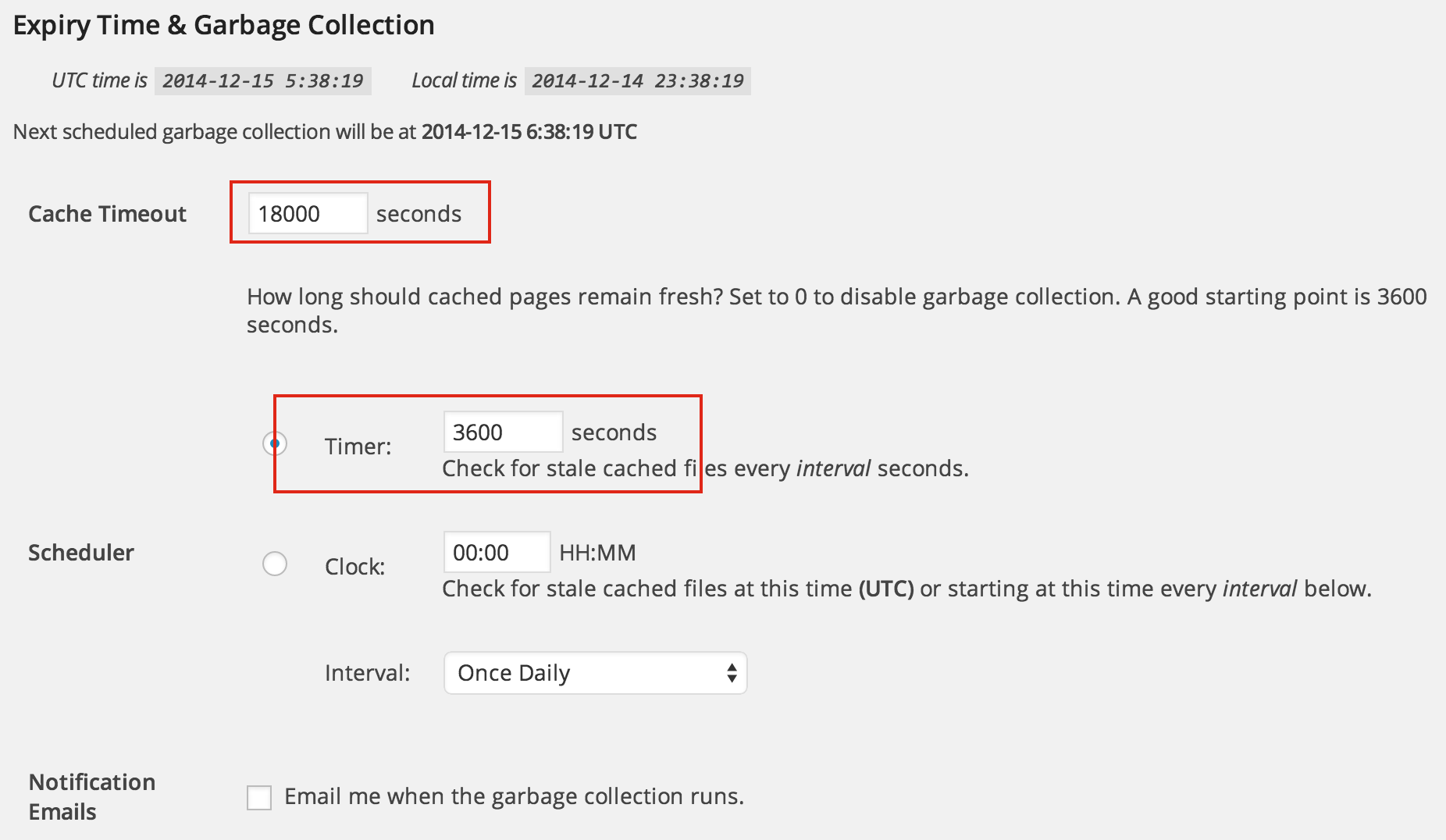The width and height of the screenshot is (1446, 840).
Task: Select the Clock radio button
Action: [x=275, y=564]
